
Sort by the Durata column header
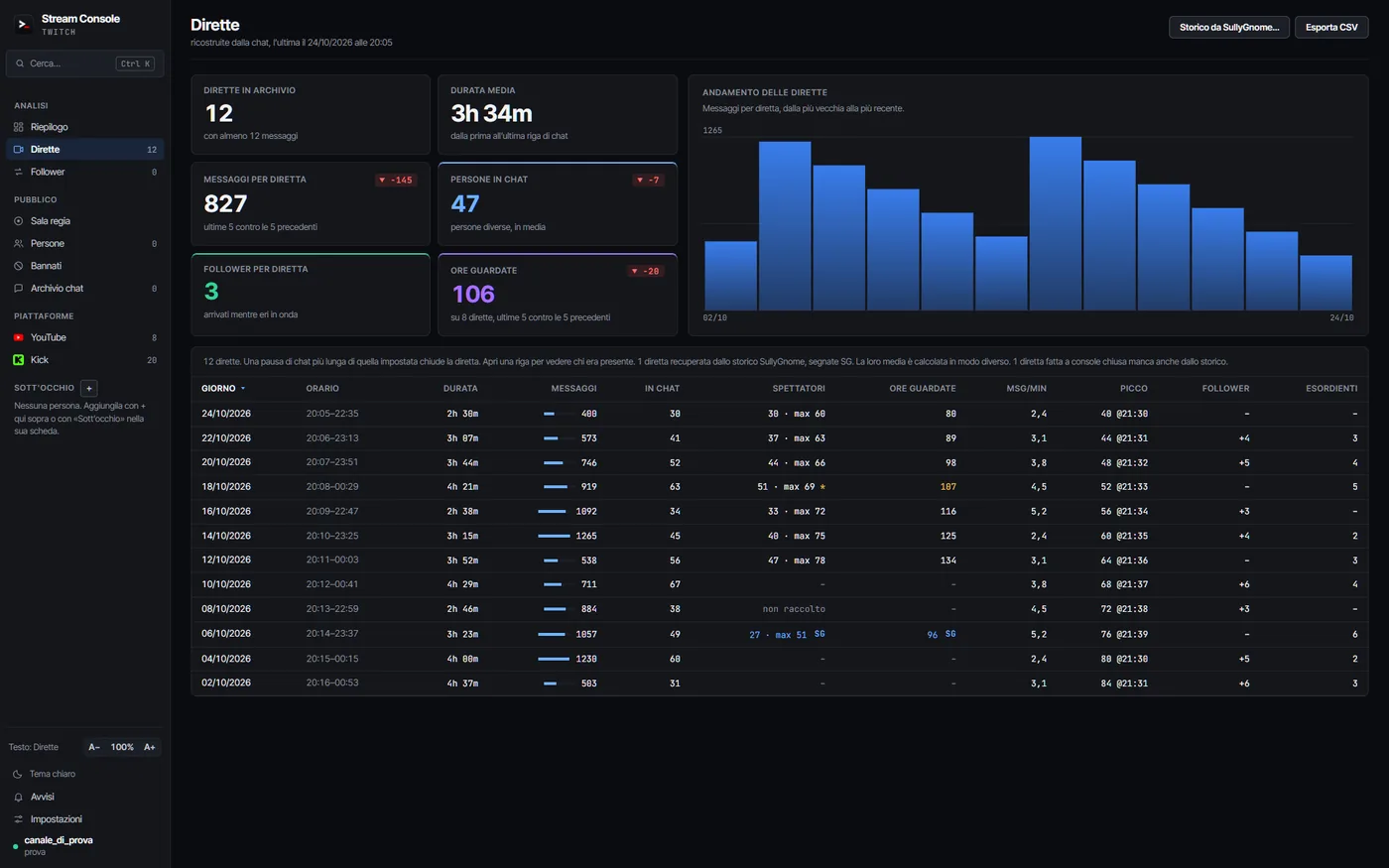[x=460, y=388]
